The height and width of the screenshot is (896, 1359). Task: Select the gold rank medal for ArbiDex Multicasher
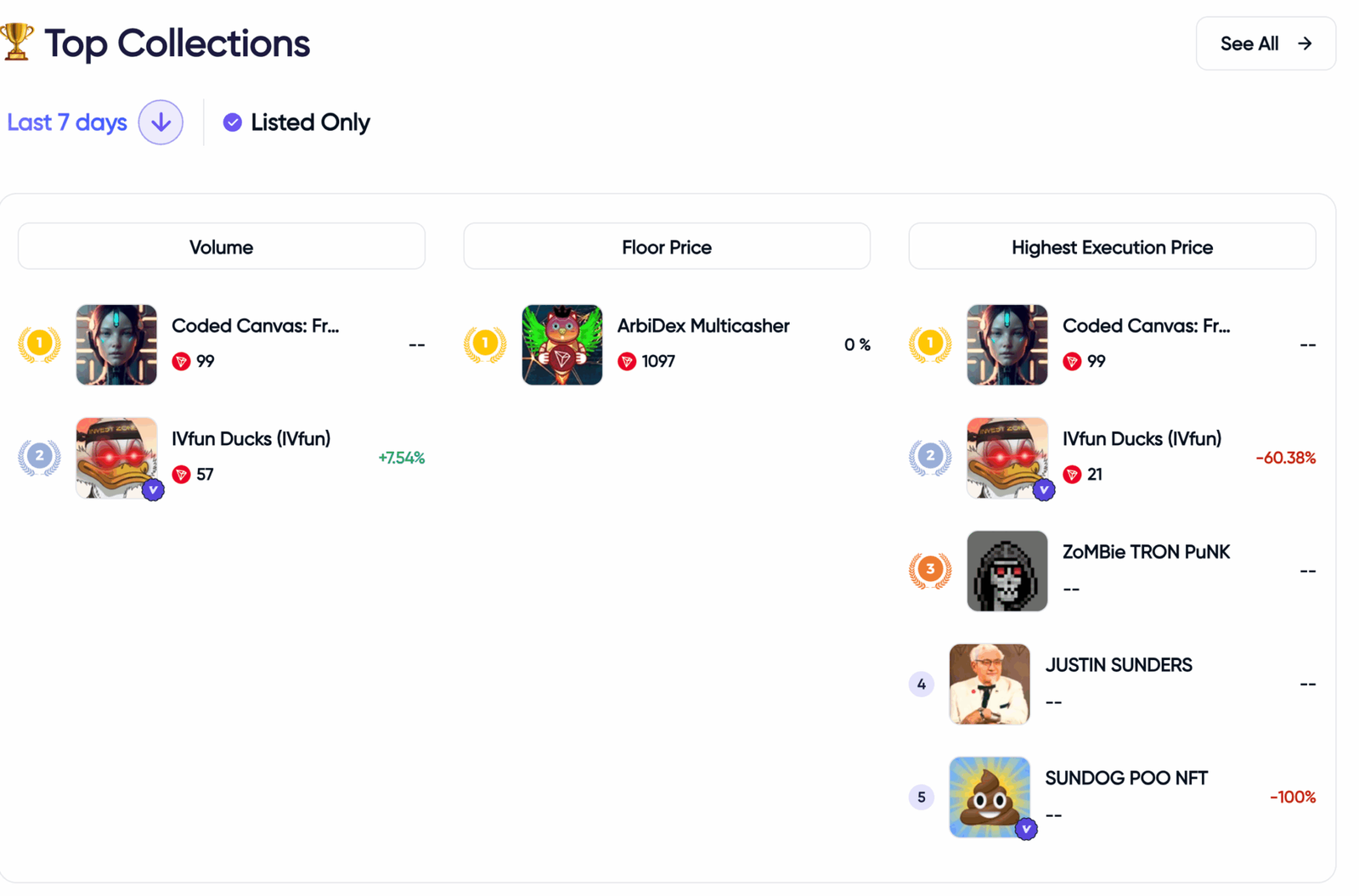click(x=485, y=344)
